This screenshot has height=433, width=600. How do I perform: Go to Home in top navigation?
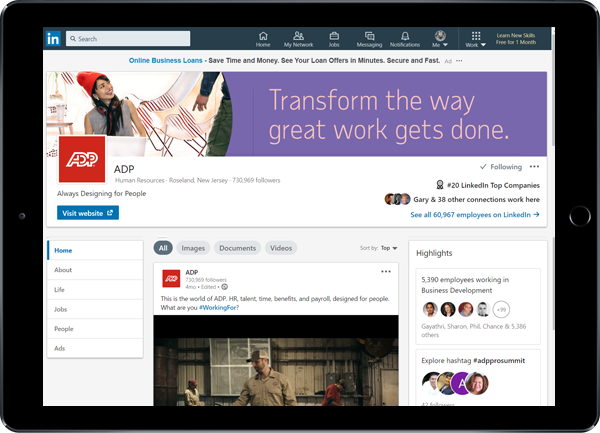[263, 39]
